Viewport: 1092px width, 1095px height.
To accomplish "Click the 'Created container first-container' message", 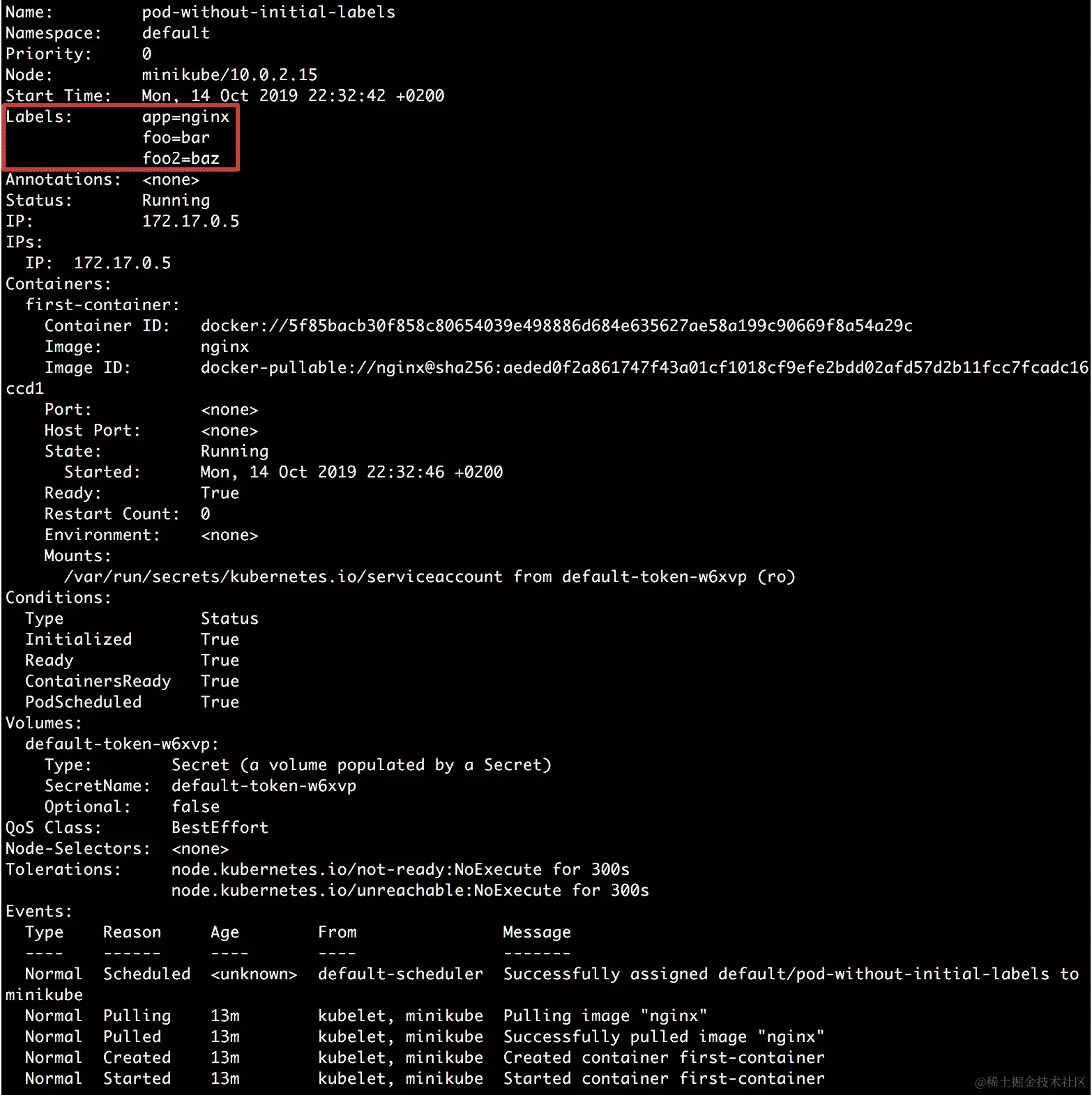I will 664,1057.
